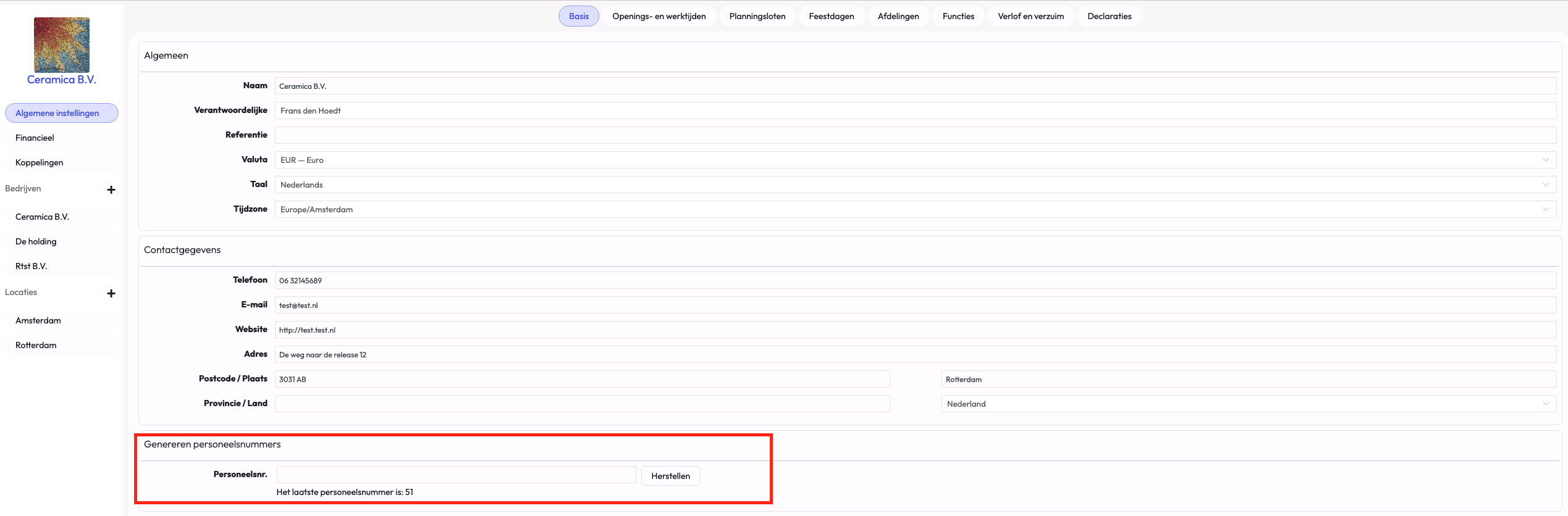Image resolution: width=1568 pixels, height=516 pixels.
Task: Click the Telefoon input field
Action: [916, 280]
